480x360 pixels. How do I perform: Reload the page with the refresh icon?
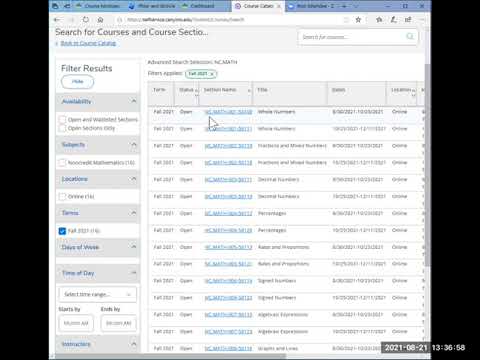pyautogui.click(x=86, y=20)
